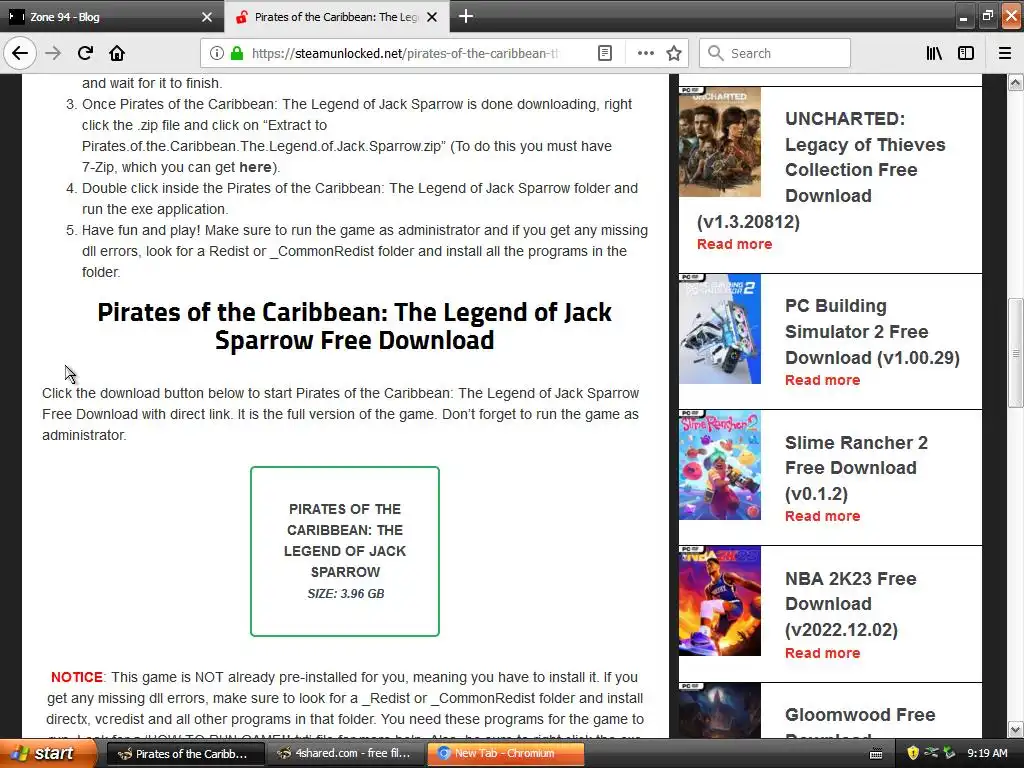Click the security shield tray icon

913,753
